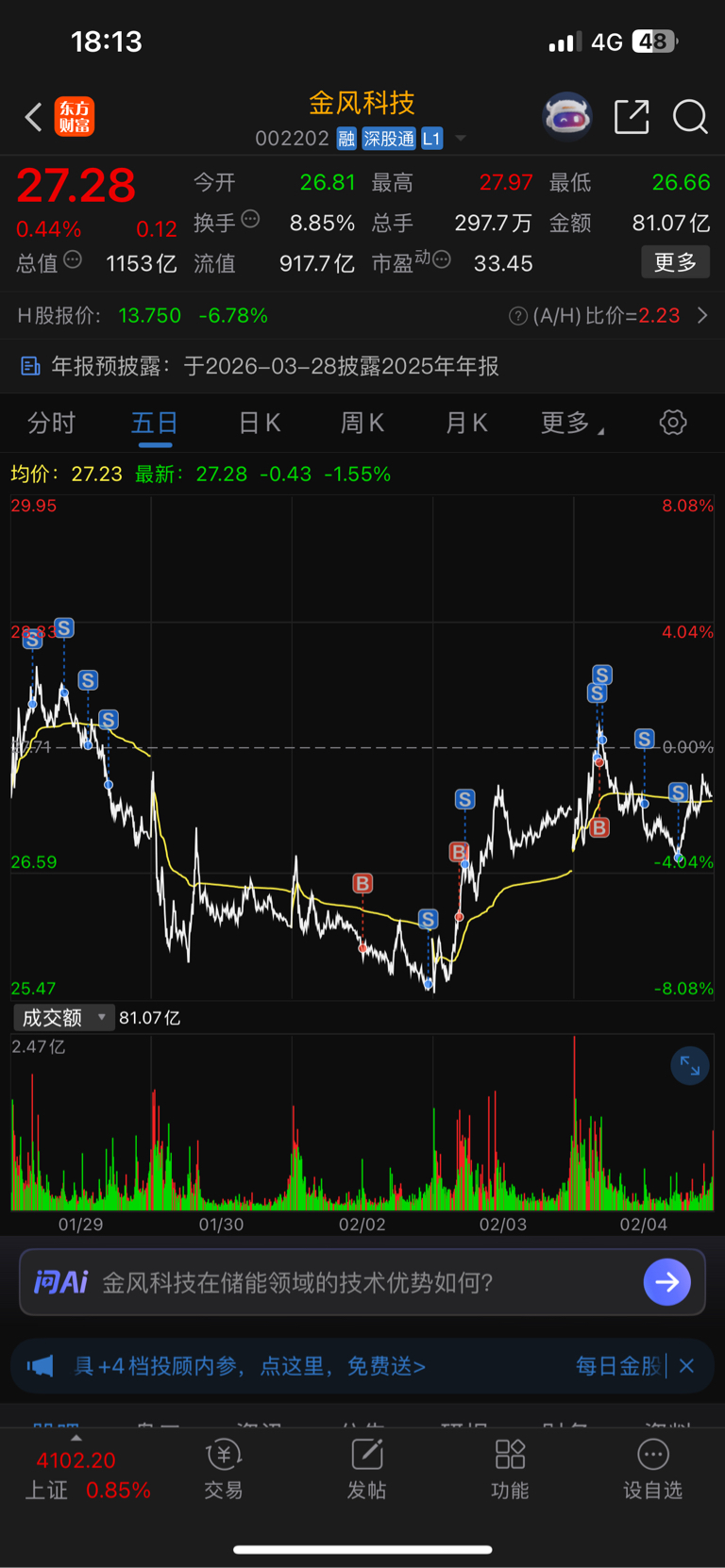The width and height of the screenshot is (725, 1568).
Task: Open the 每日金股 link
Action: point(618,1365)
